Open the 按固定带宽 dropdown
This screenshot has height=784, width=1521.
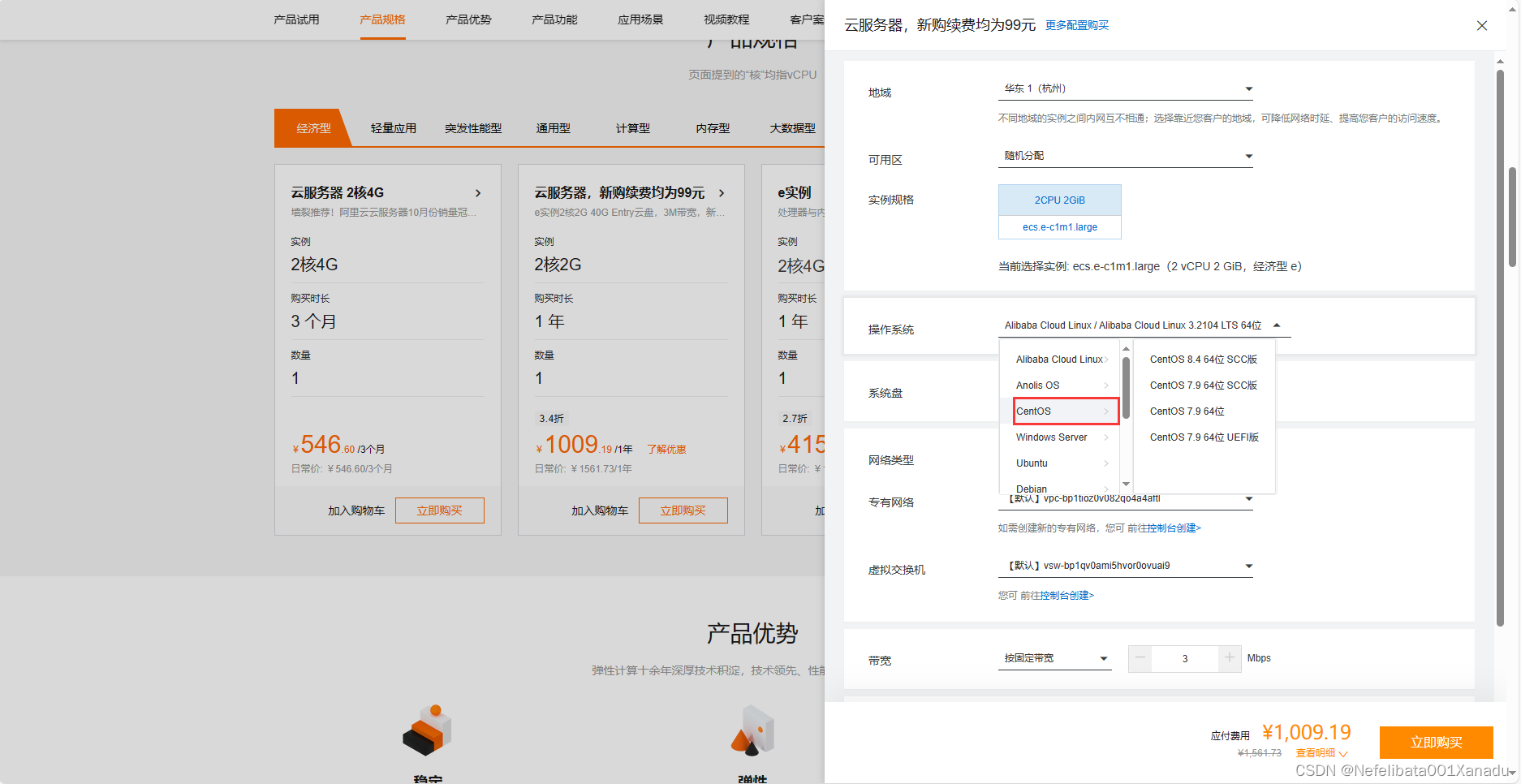click(x=1054, y=658)
